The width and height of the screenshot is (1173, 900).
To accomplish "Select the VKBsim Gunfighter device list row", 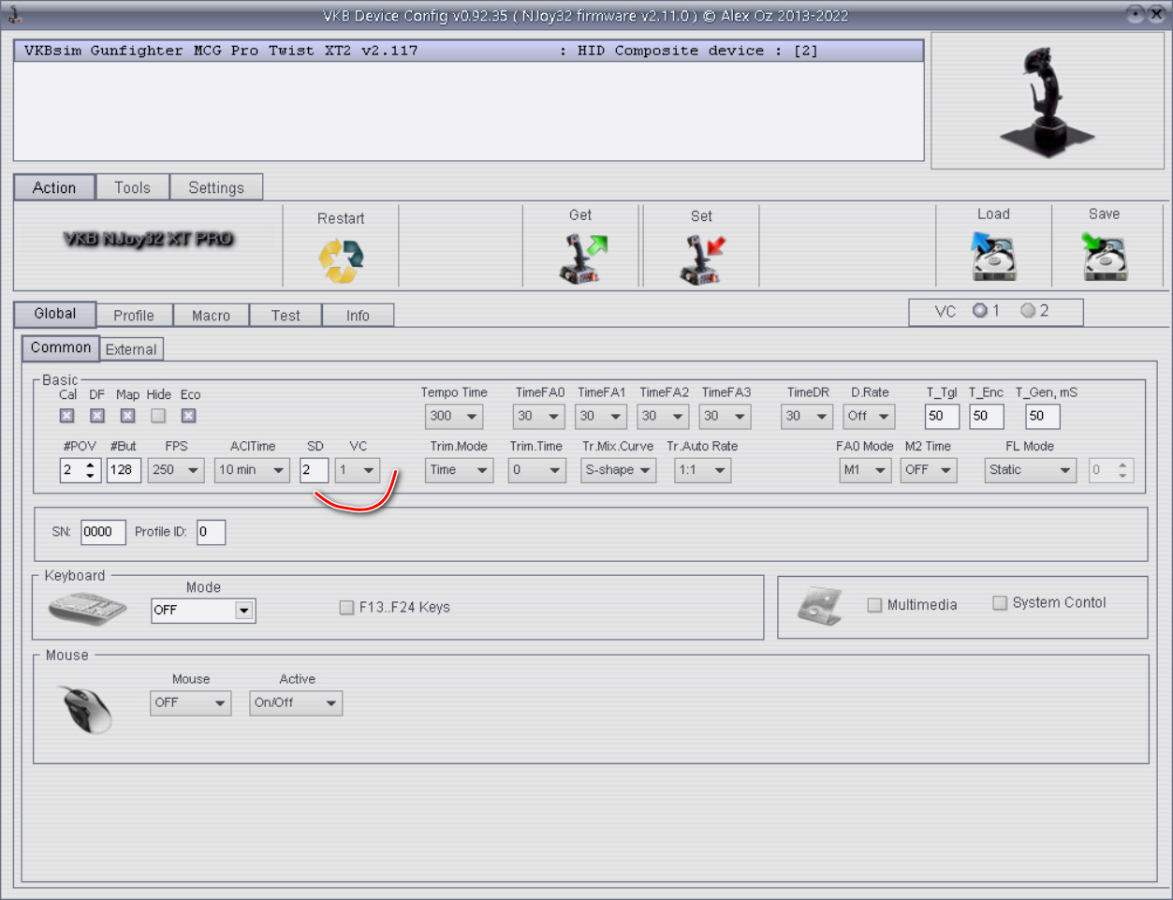I will click(x=468, y=51).
